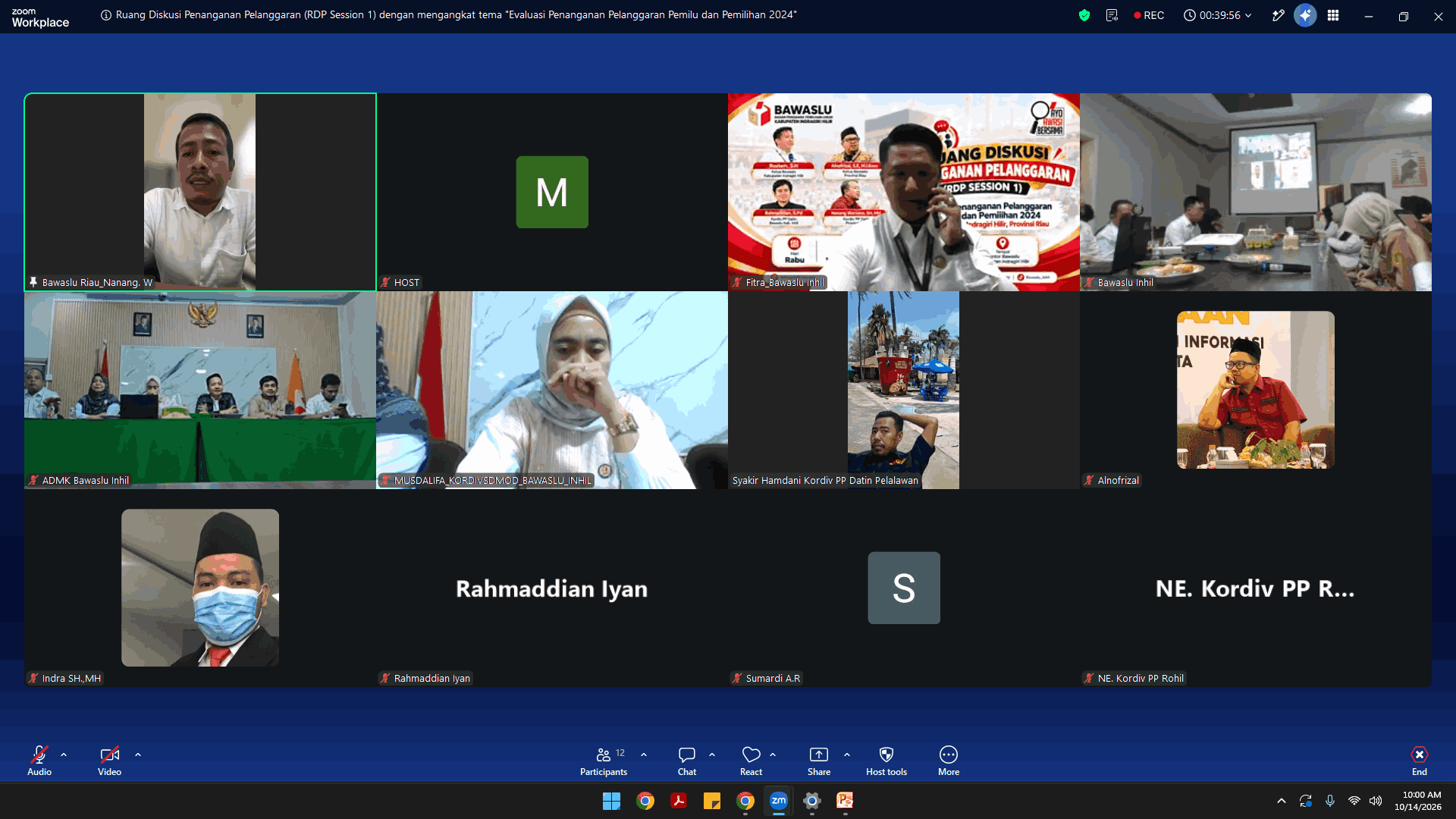The image size is (1456, 819).
Task: Open the Chat panel
Action: coord(687,761)
